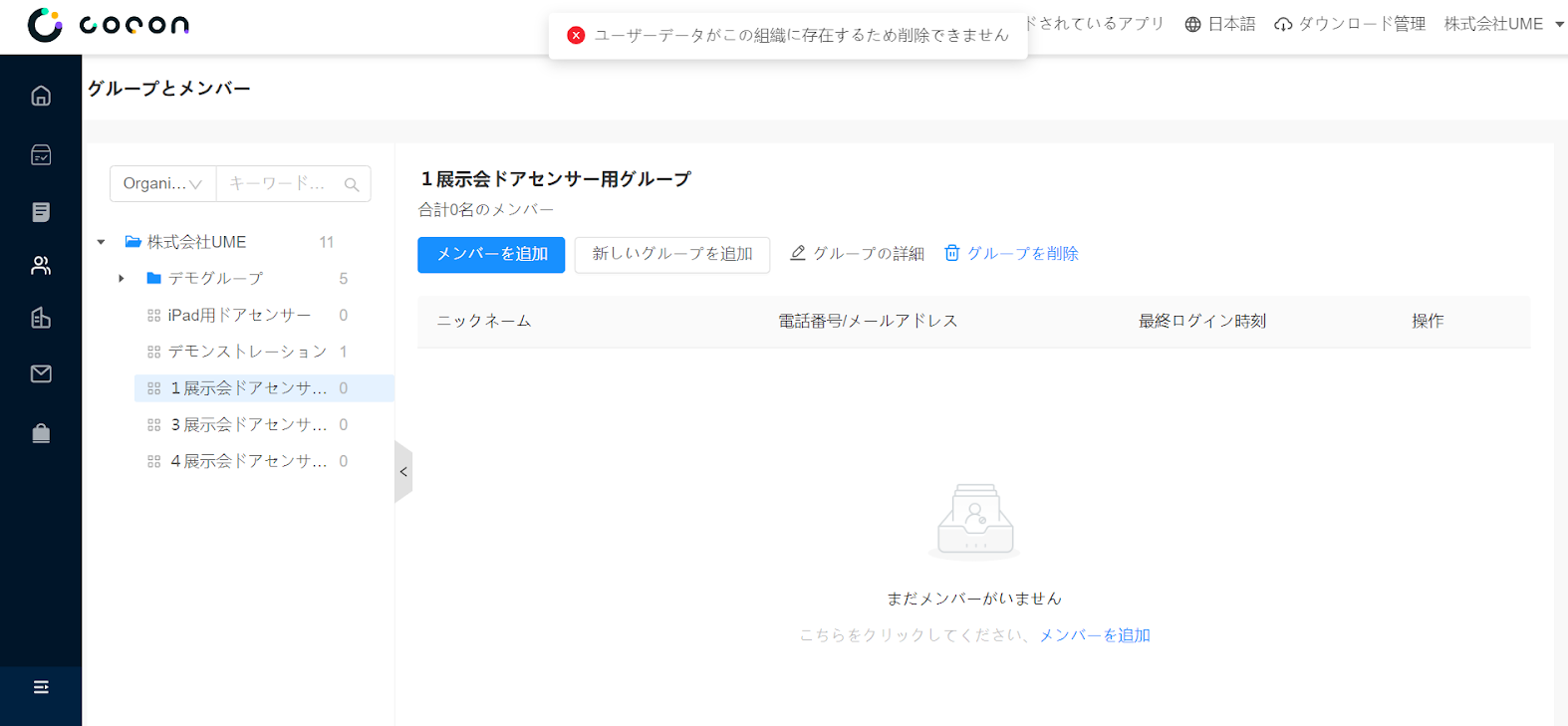Click 電話番号/メールアドレス column header

(868, 321)
